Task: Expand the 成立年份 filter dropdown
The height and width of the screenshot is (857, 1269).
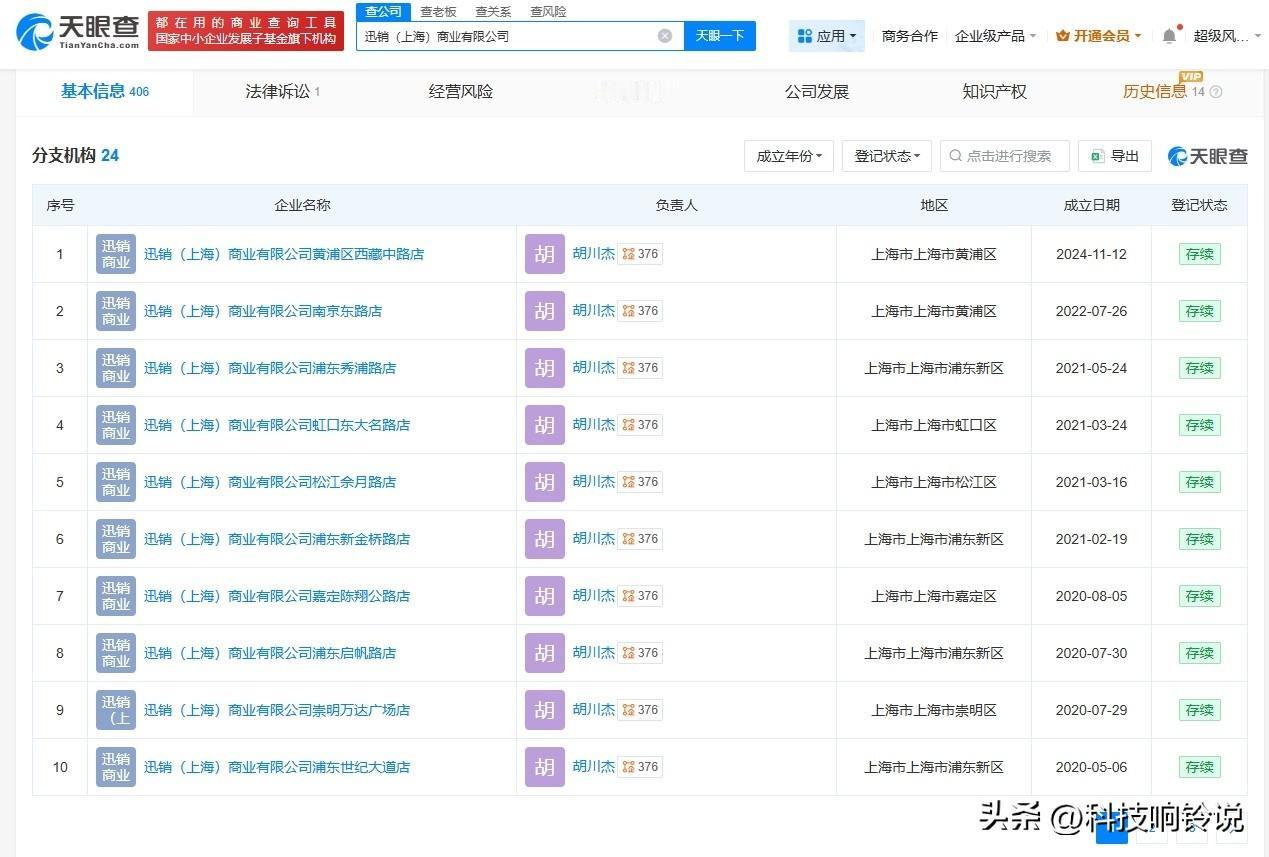Action: pyautogui.click(x=788, y=156)
